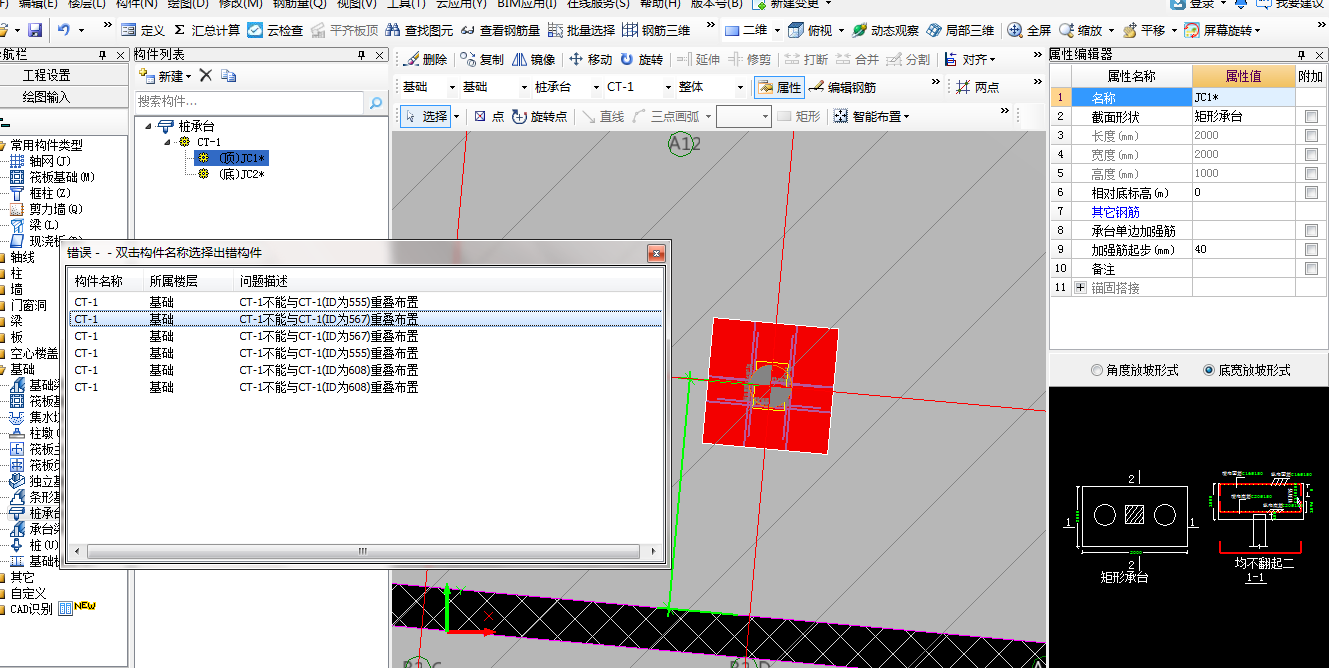The image size is (1329, 668).
Task: Choose the 两点 two-point tool
Action: [977, 87]
